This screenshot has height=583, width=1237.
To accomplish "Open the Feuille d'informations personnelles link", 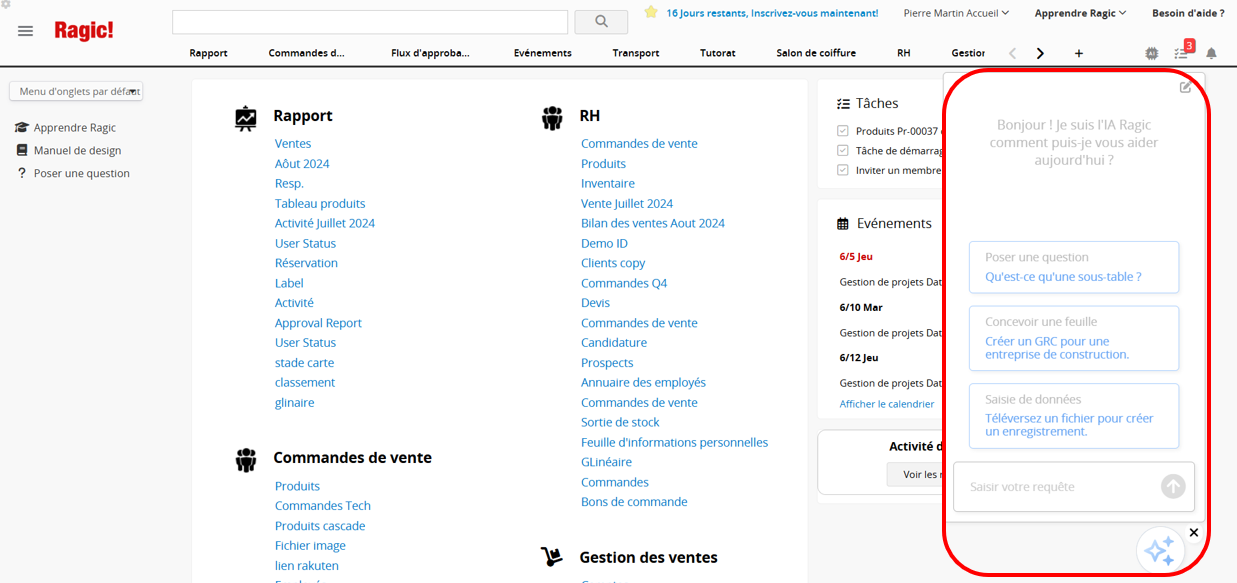I will (x=675, y=443).
